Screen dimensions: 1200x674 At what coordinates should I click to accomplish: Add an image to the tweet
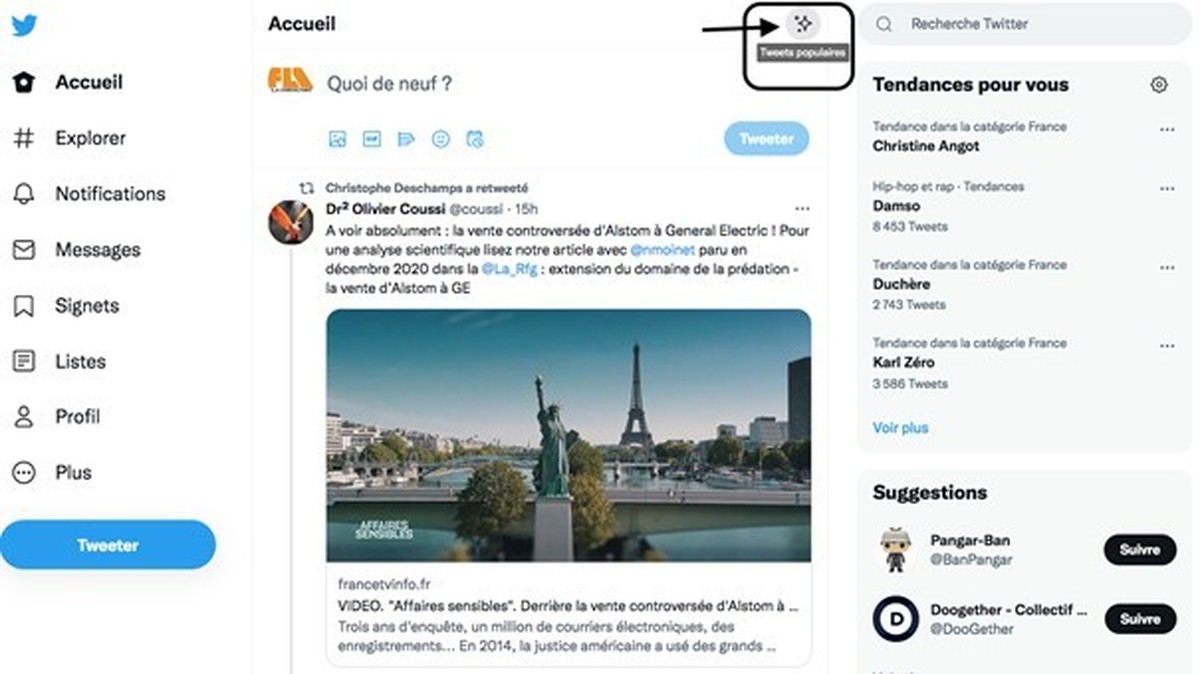[338, 139]
